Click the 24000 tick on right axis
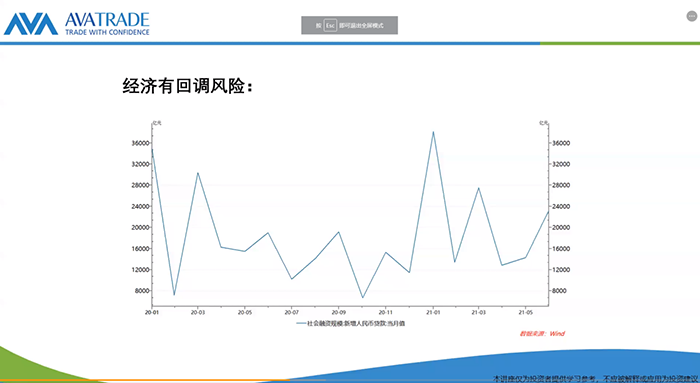This screenshot has height=383, width=700. (x=561, y=207)
